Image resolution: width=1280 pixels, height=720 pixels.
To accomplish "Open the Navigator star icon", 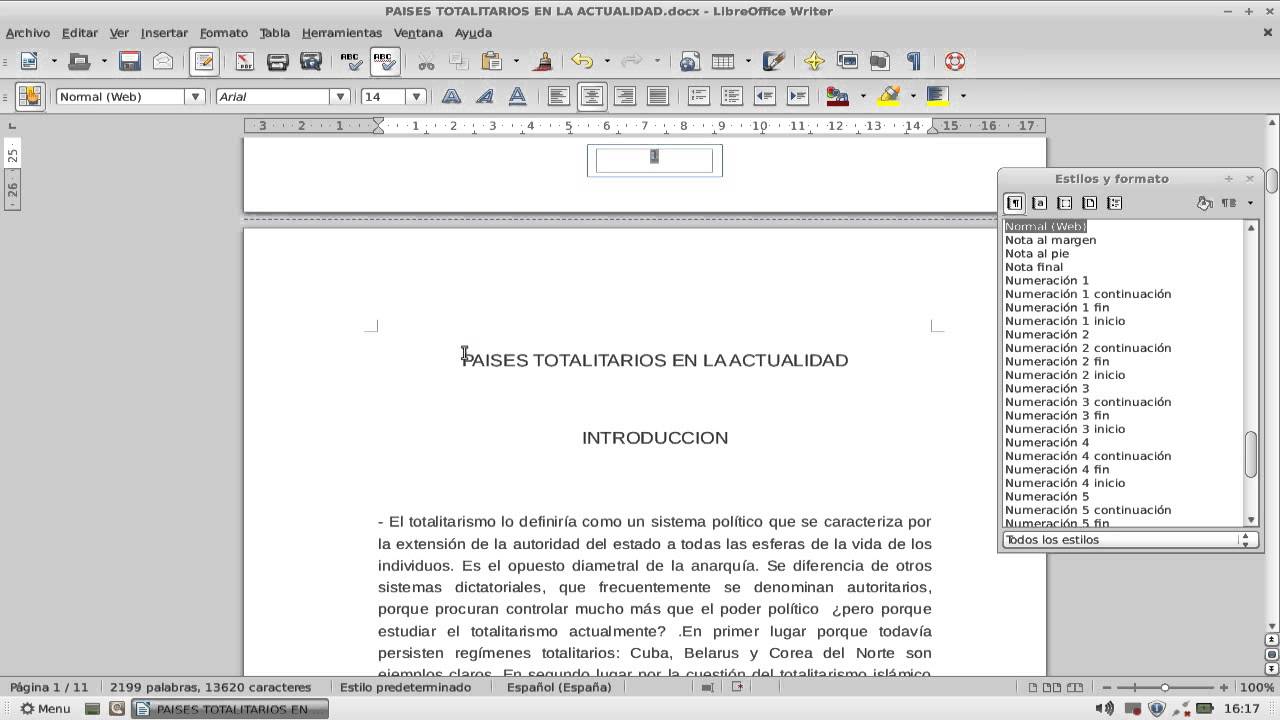I will click(x=814, y=61).
